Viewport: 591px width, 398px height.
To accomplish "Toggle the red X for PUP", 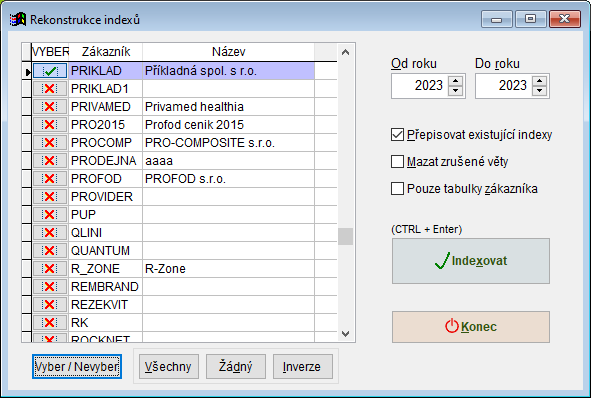I will click(x=50, y=215).
